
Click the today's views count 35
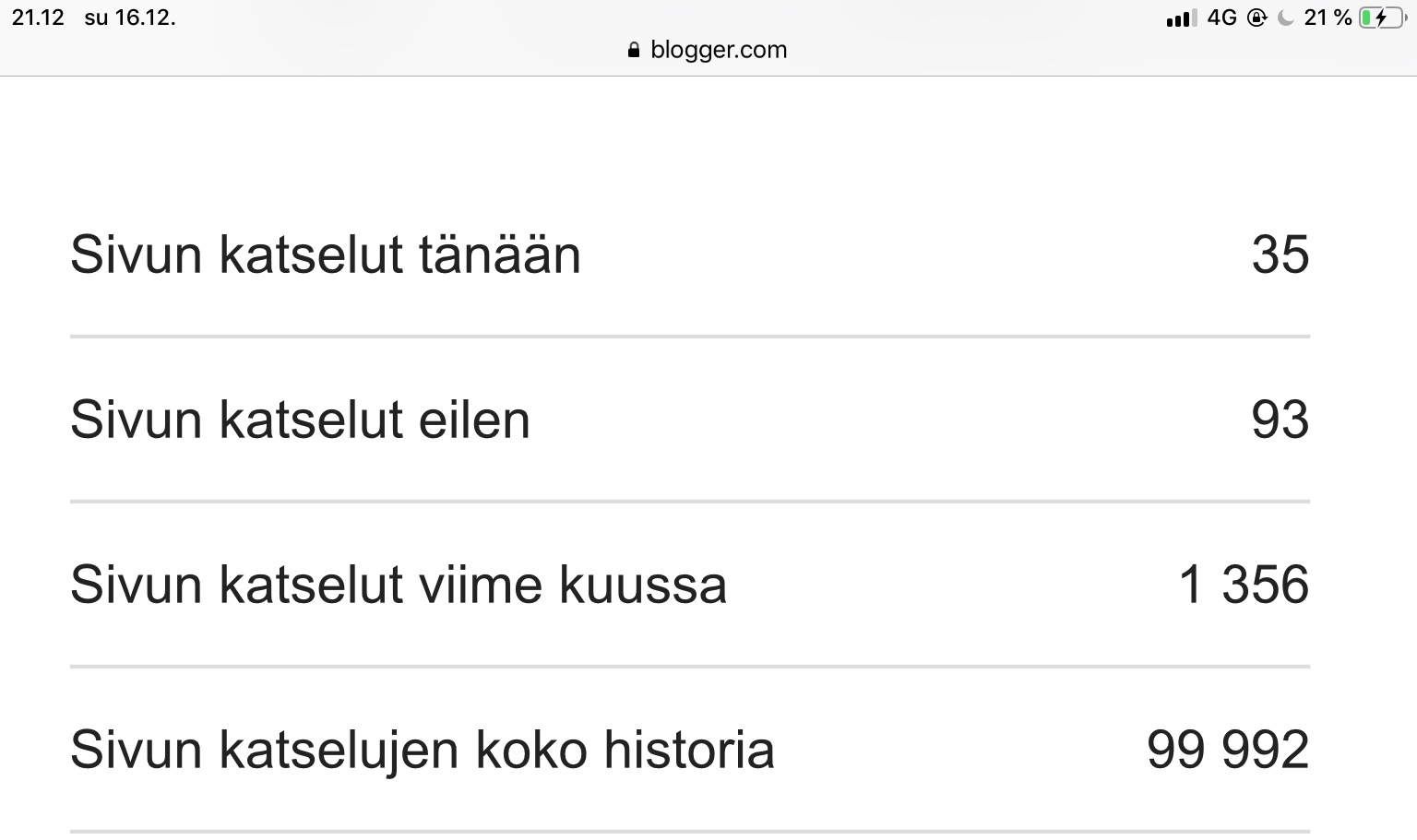1280,254
